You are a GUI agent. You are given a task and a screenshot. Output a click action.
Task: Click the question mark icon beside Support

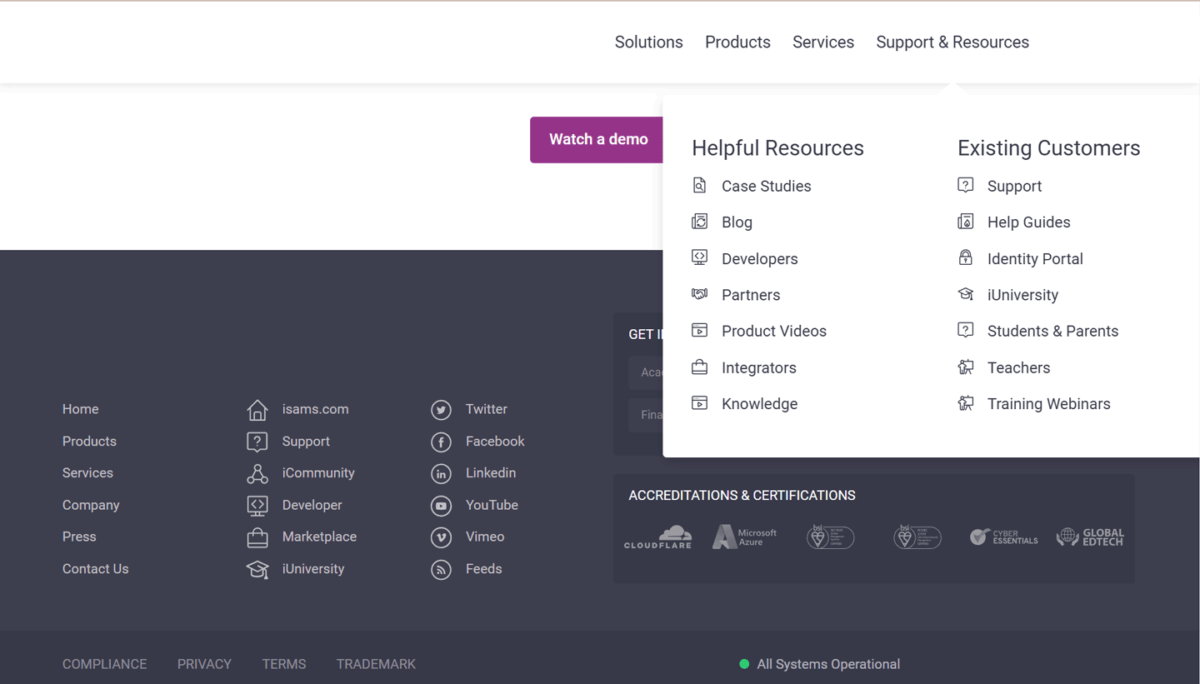coord(256,441)
